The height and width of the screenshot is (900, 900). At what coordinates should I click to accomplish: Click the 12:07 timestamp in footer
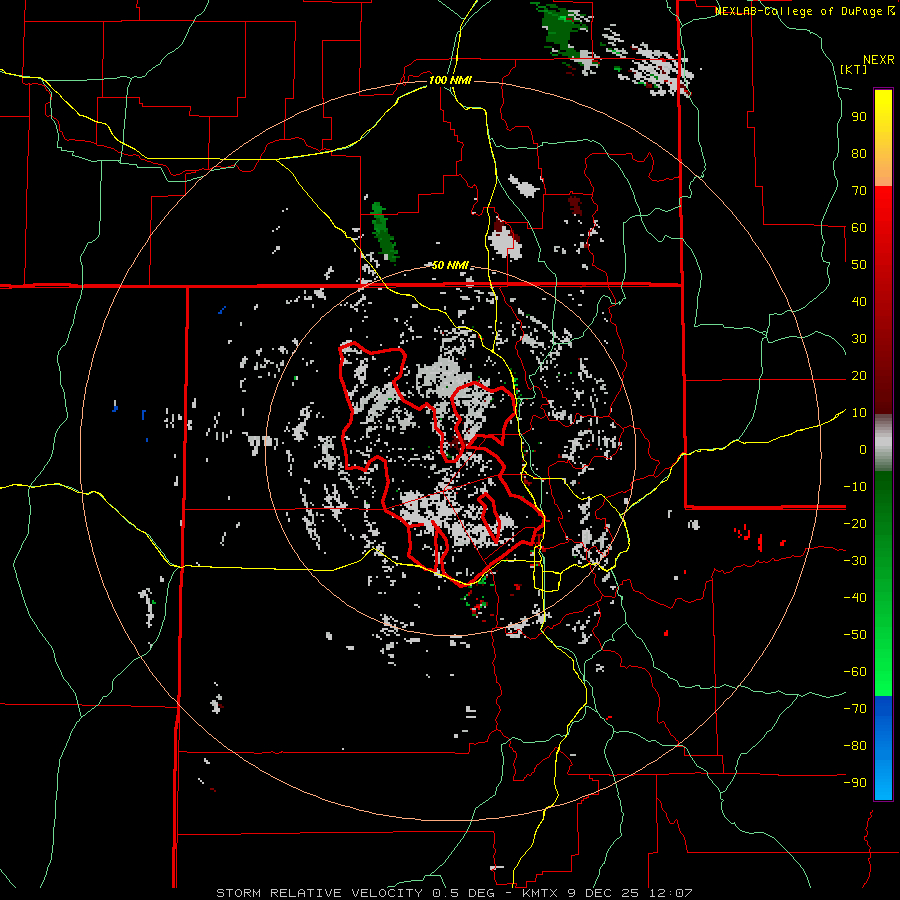click(x=672, y=892)
